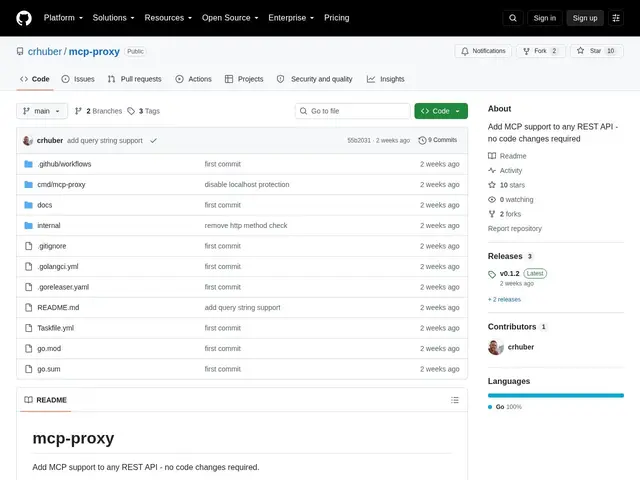Click the 55b2031 commit hash
640x480 pixels.
359,140
